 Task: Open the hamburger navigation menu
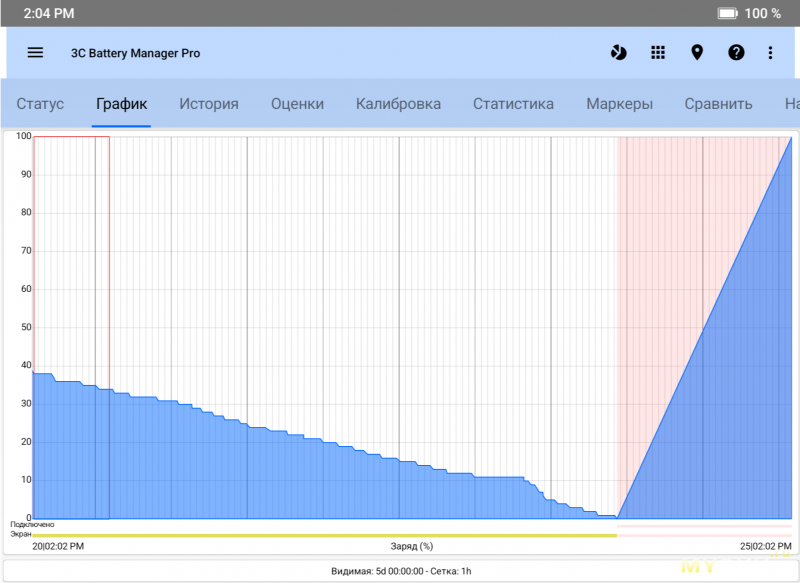coord(35,53)
